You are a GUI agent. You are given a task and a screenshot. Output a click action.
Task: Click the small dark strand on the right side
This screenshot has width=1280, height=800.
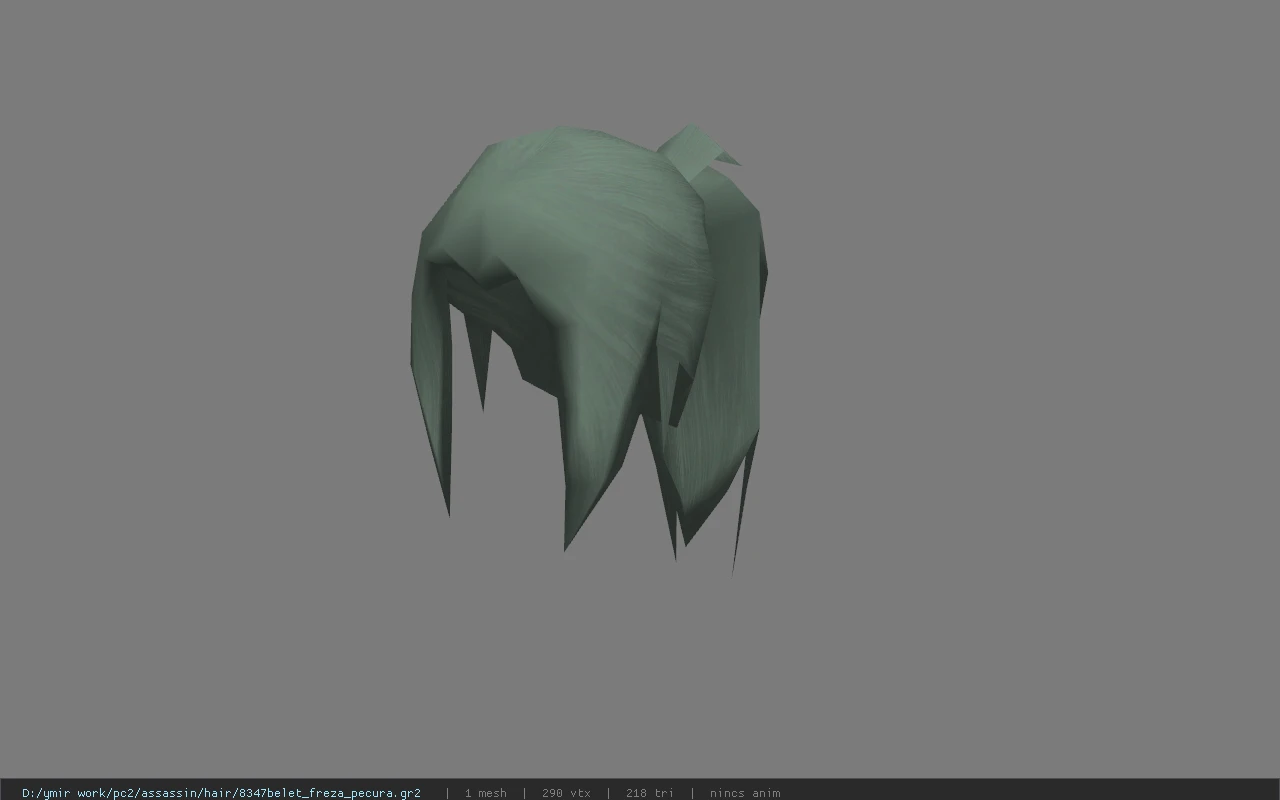pyautogui.click(x=680, y=395)
